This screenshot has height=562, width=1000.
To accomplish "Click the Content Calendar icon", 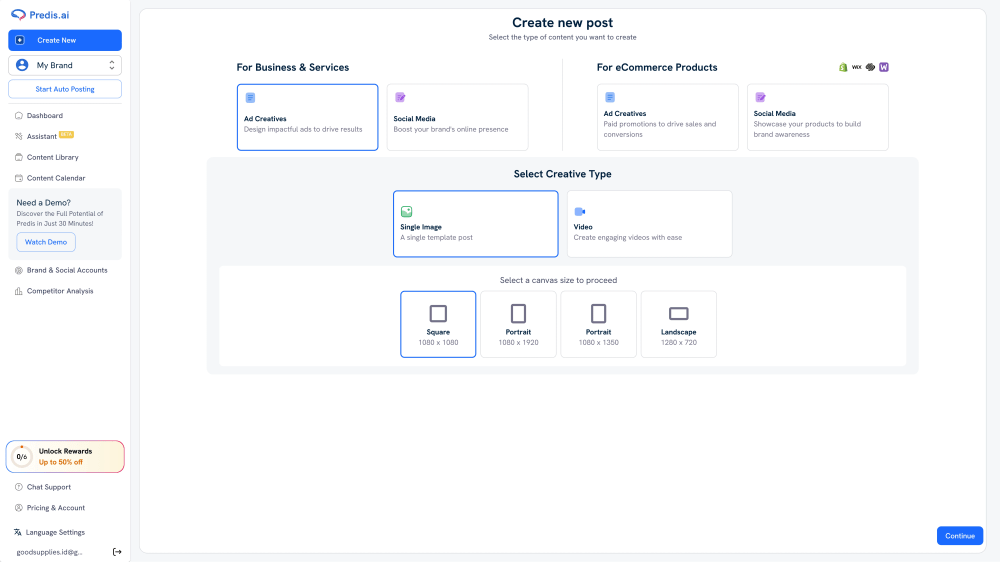I will click(18, 178).
